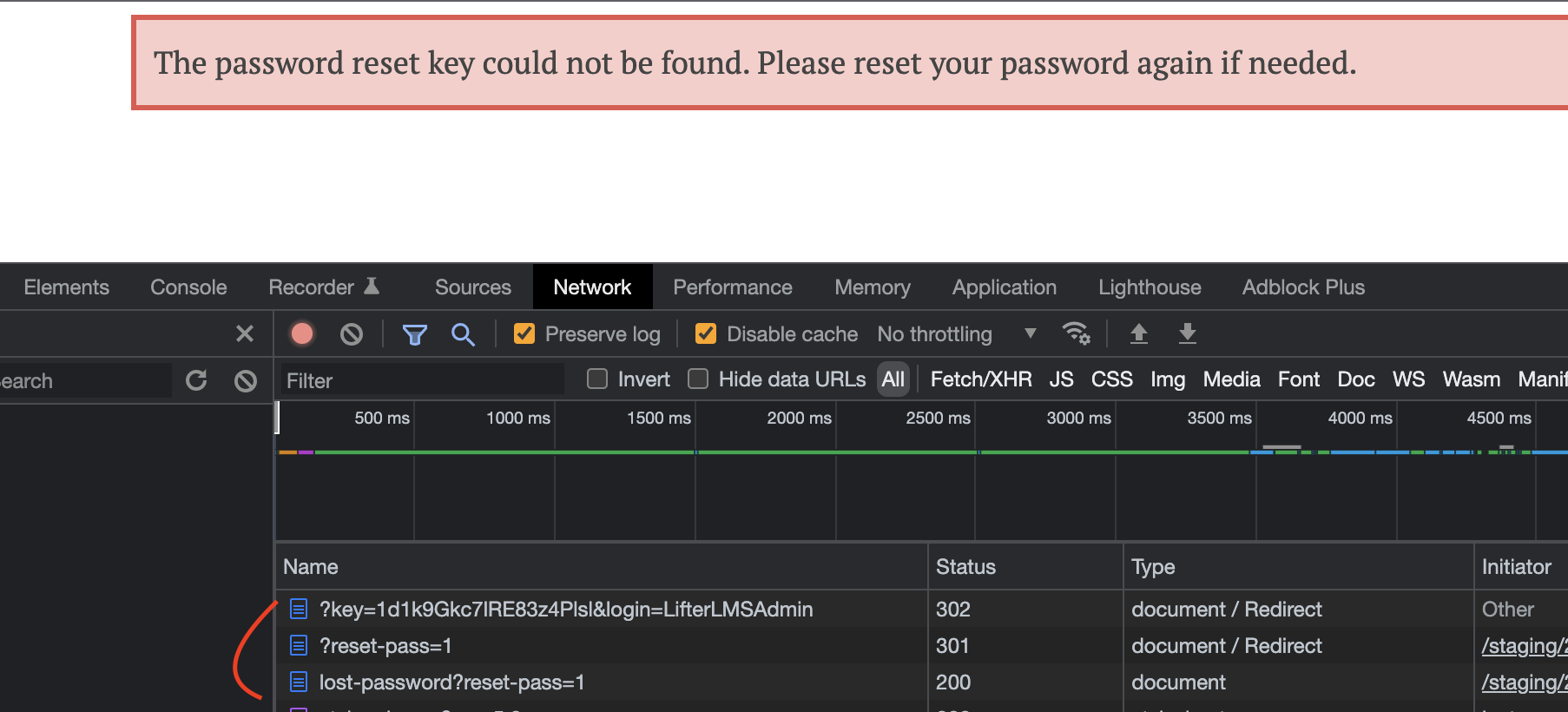Switch to the Performance tab
Image resolution: width=1568 pixels, height=712 pixels.
pyautogui.click(x=732, y=287)
